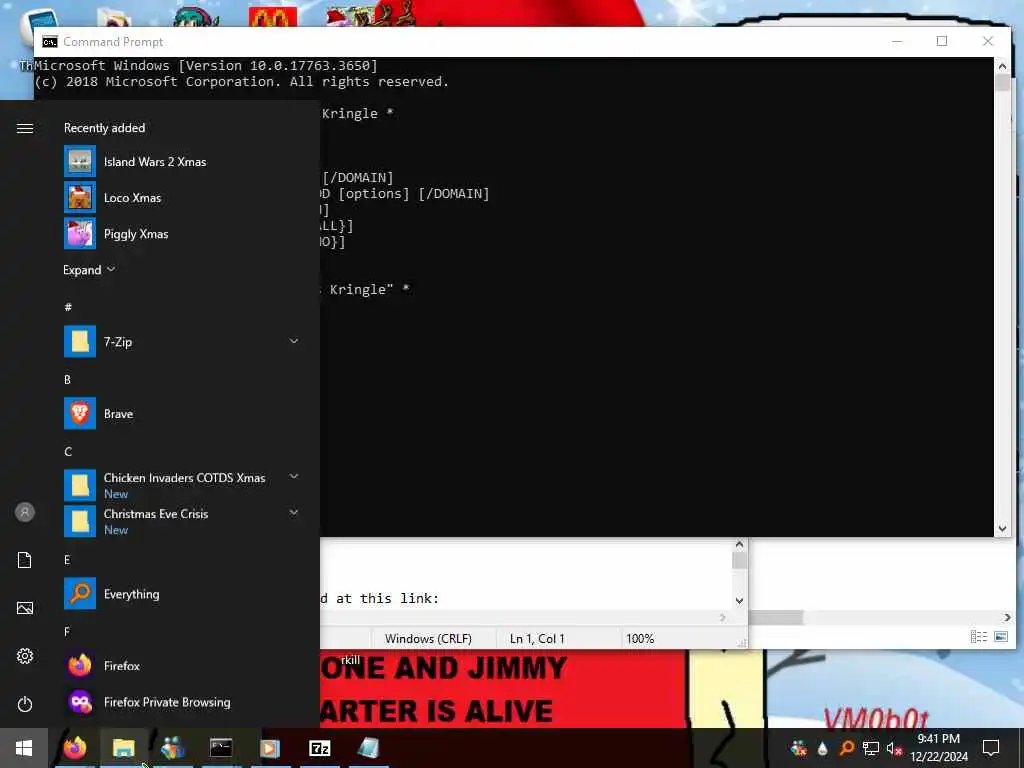Jump to the E letter group header
Screen dimensions: 1024x768
pyautogui.click(x=67, y=560)
